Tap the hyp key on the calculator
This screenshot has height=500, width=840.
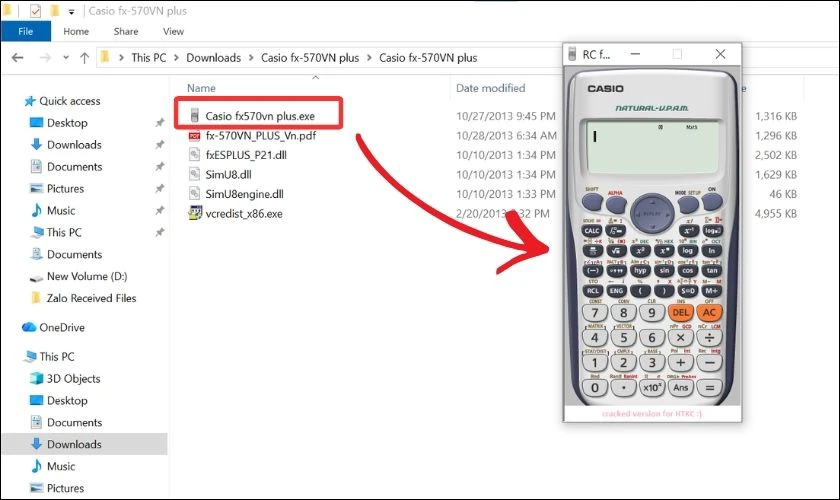point(640,271)
